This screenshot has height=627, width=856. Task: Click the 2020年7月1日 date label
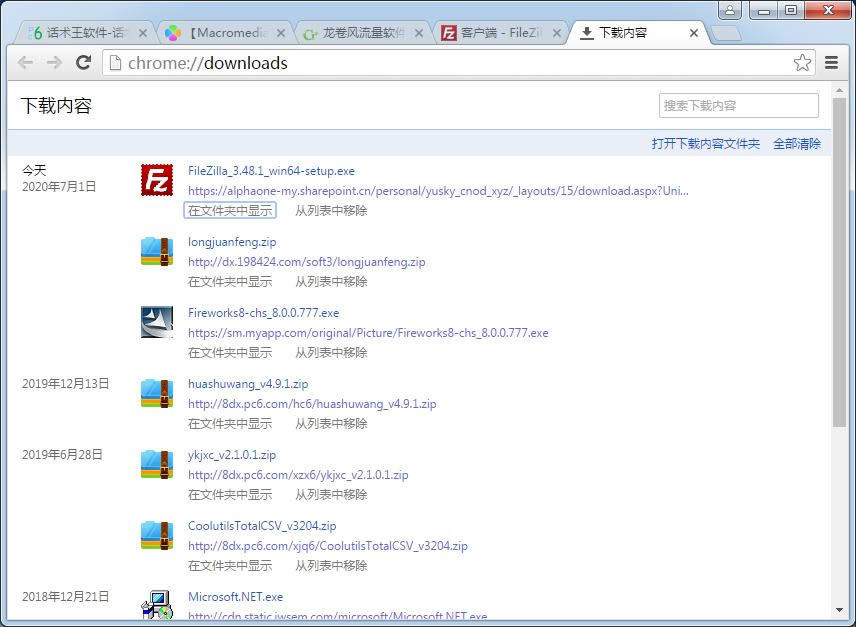point(59,187)
